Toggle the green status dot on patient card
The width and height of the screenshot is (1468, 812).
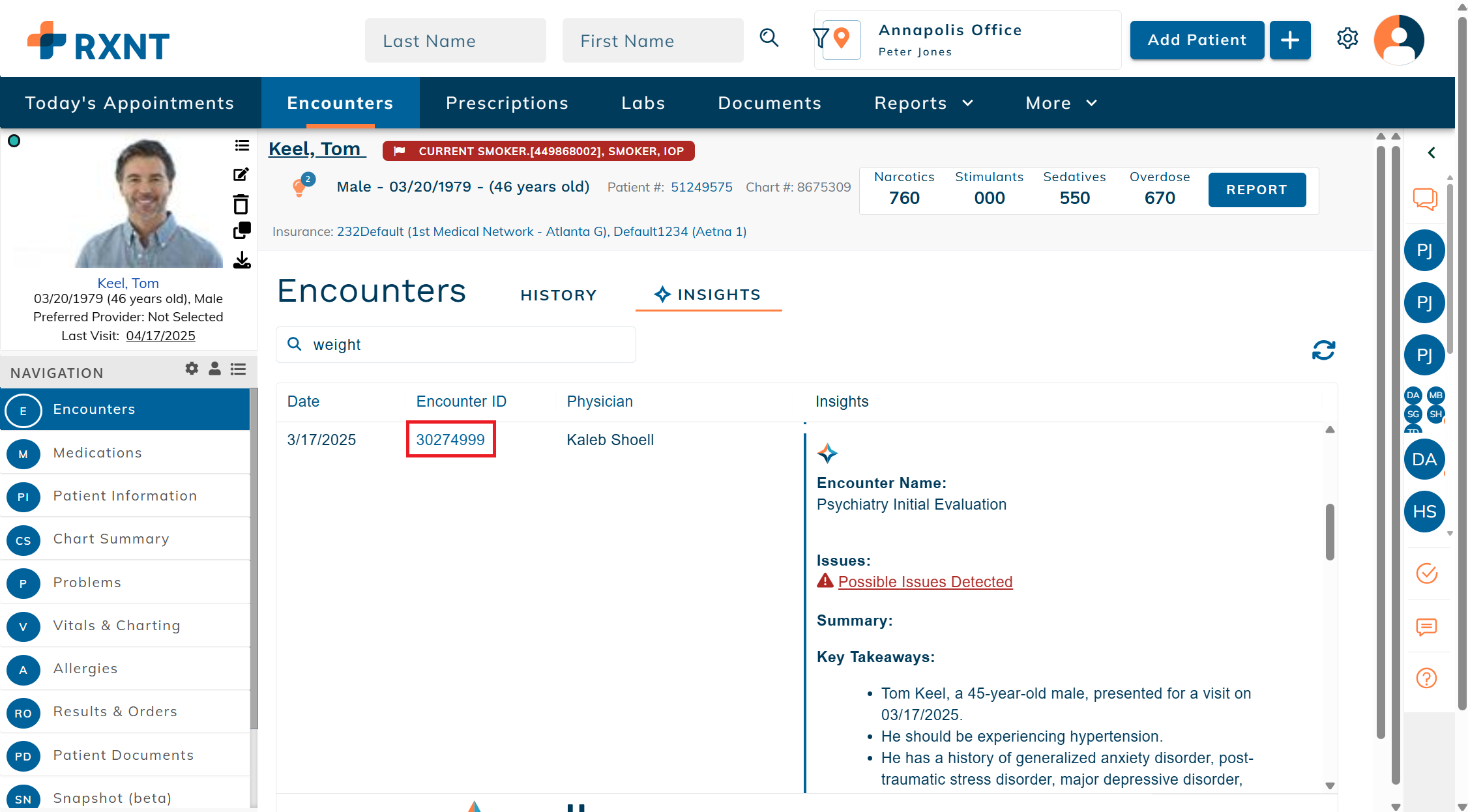click(x=14, y=141)
